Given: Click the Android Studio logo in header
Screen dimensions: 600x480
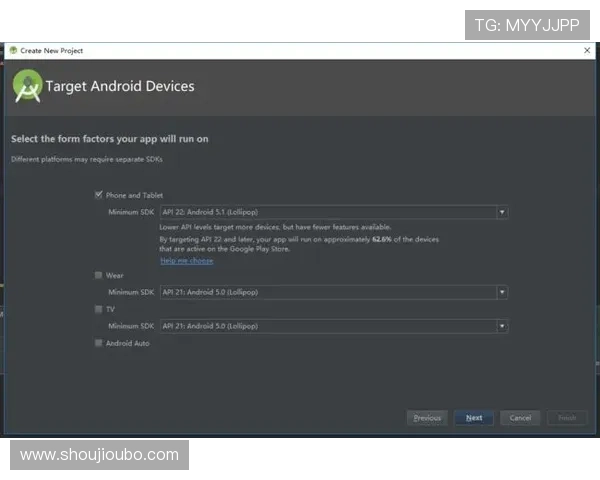Looking at the screenshot, I should click(27, 86).
